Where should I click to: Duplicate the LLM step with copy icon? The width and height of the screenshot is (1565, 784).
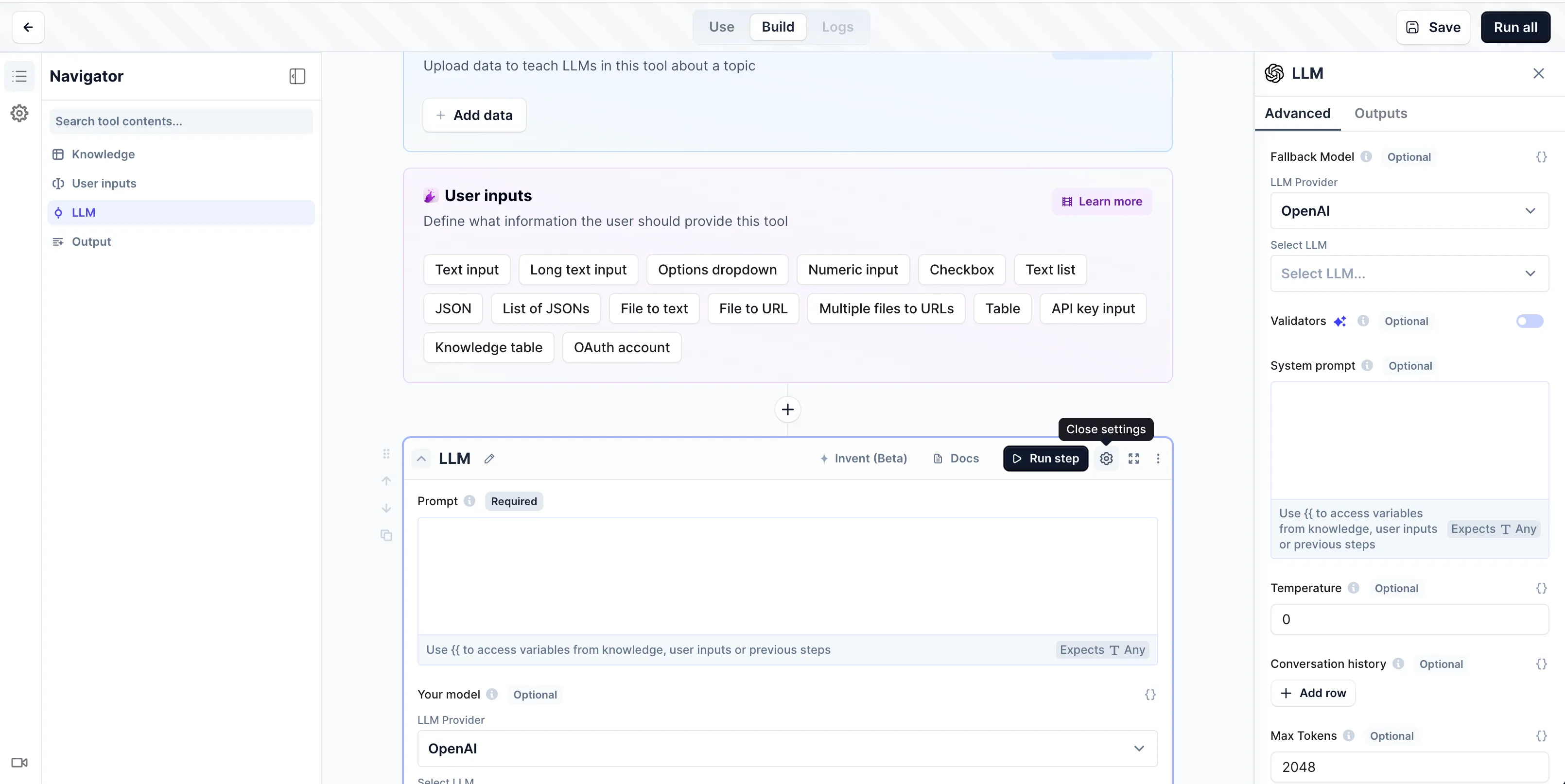coord(386,535)
